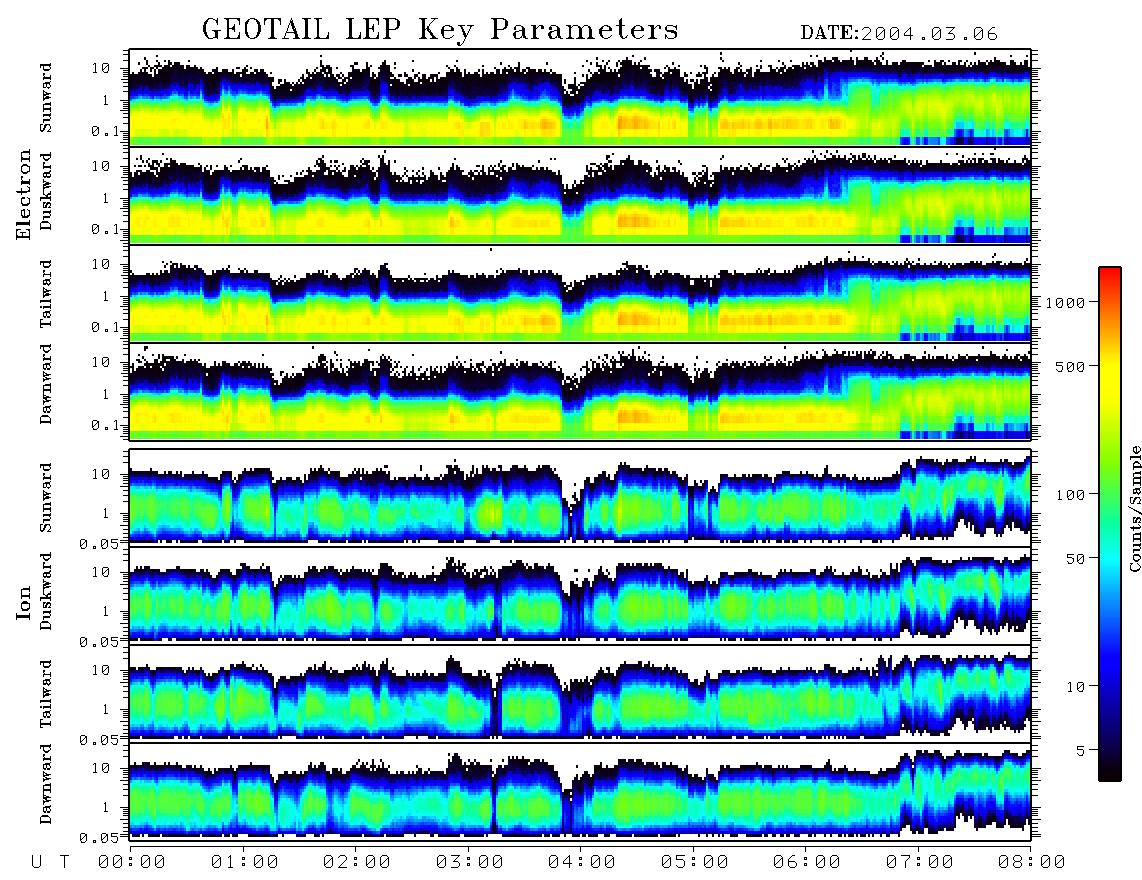Open the Electron Tailward spectrogram plot

tap(580, 294)
